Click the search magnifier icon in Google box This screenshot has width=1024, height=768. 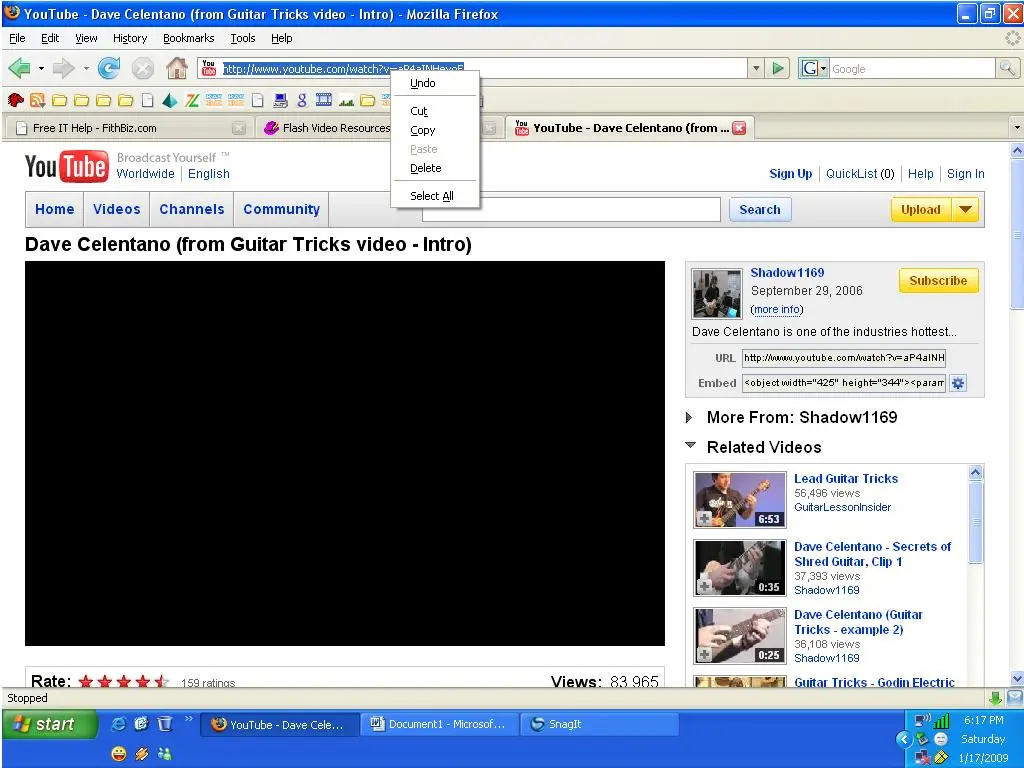pyautogui.click(x=1007, y=69)
